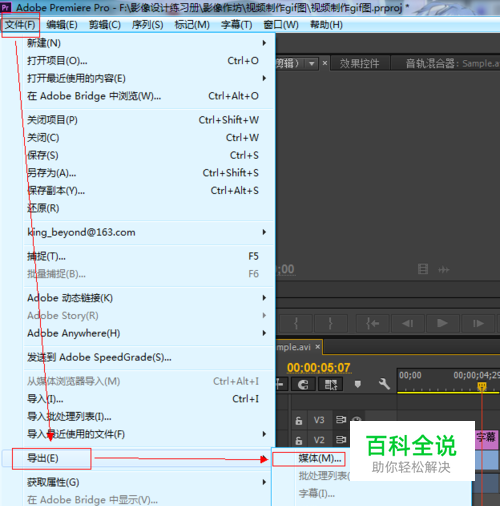Image resolution: width=500 pixels, height=506 pixels.
Task: Click the Mark Out bracket button
Action: click(330, 323)
